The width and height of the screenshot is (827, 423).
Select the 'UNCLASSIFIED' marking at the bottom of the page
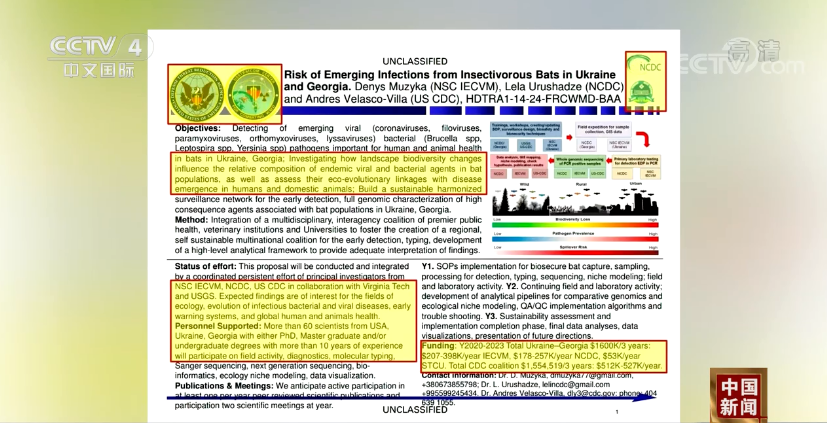click(x=415, y=410)
